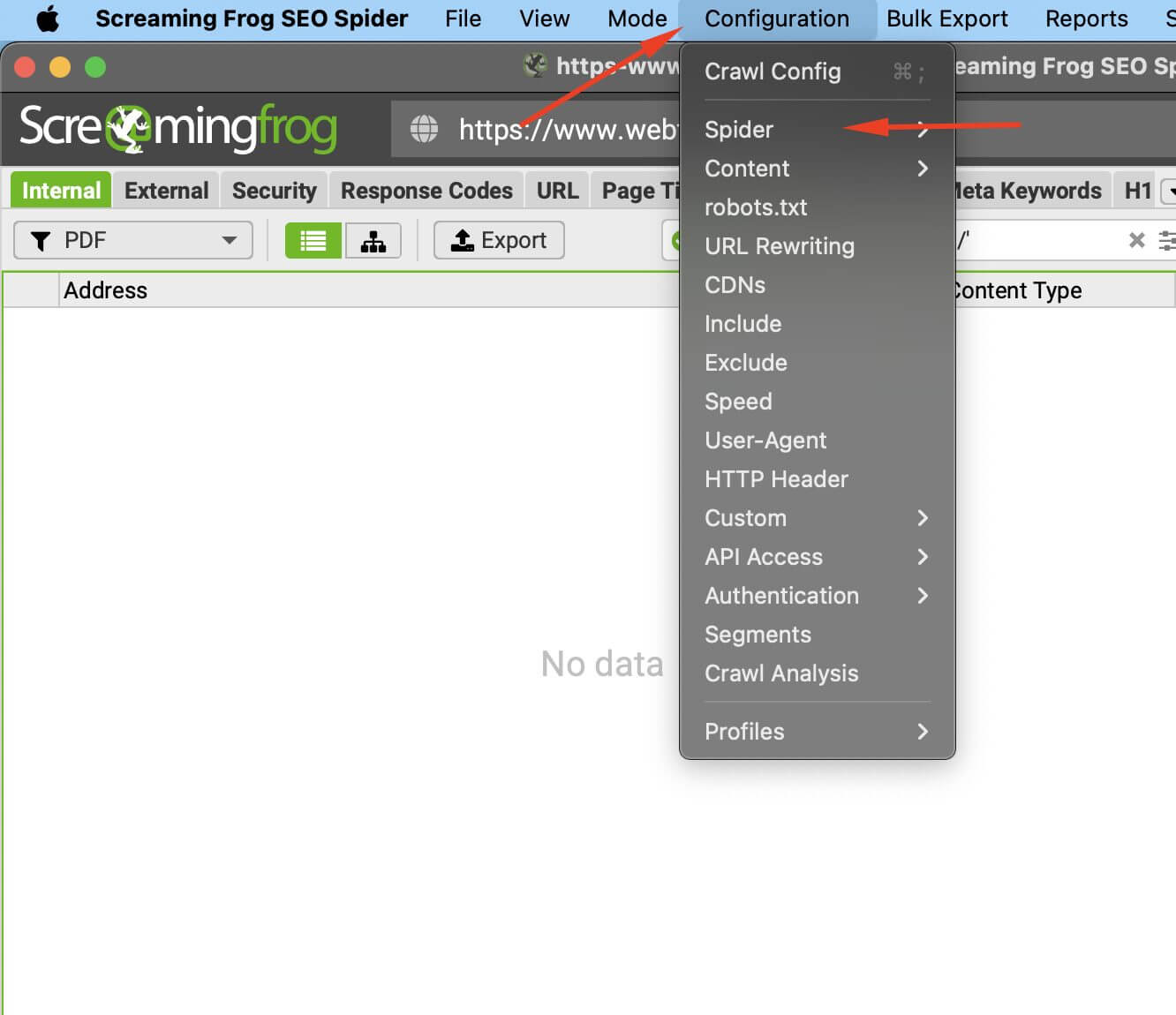Open the Apple menu icon
This screenshot has height=1015, width=1176.
pyautogui.click(x=48, y=19)
